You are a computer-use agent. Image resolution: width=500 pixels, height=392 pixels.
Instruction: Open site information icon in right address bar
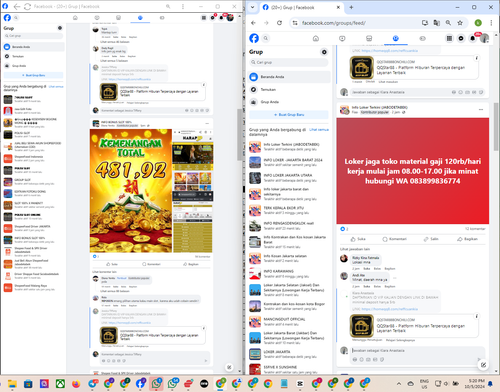tap(295, 23)
